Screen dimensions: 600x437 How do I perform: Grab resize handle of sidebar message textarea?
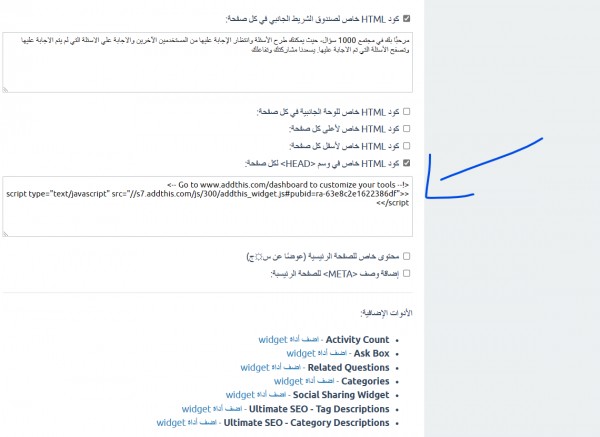tap(6, 93)
